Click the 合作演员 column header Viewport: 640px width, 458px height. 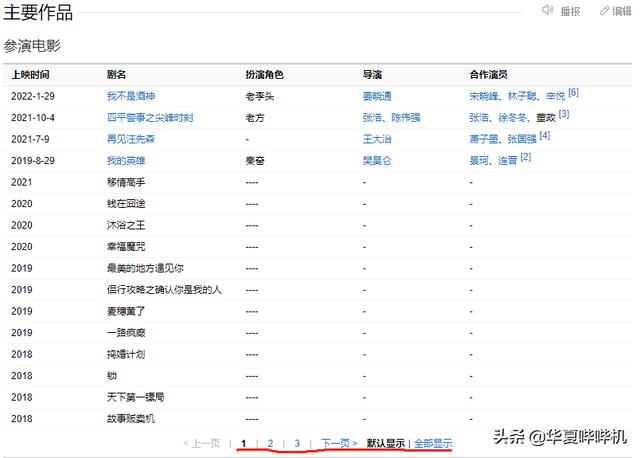(489, 75)
